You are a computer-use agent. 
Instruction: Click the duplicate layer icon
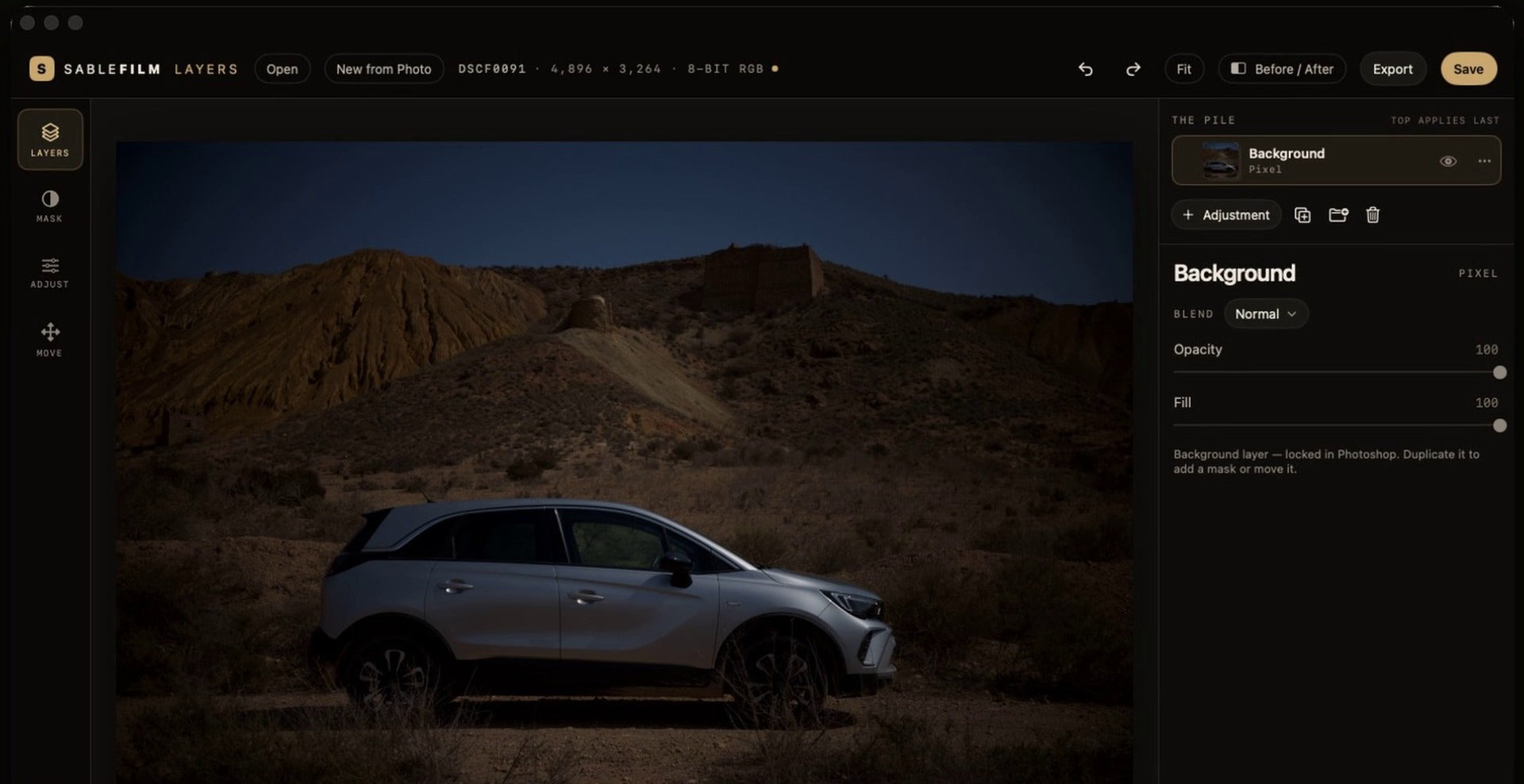coord(1303,215)
